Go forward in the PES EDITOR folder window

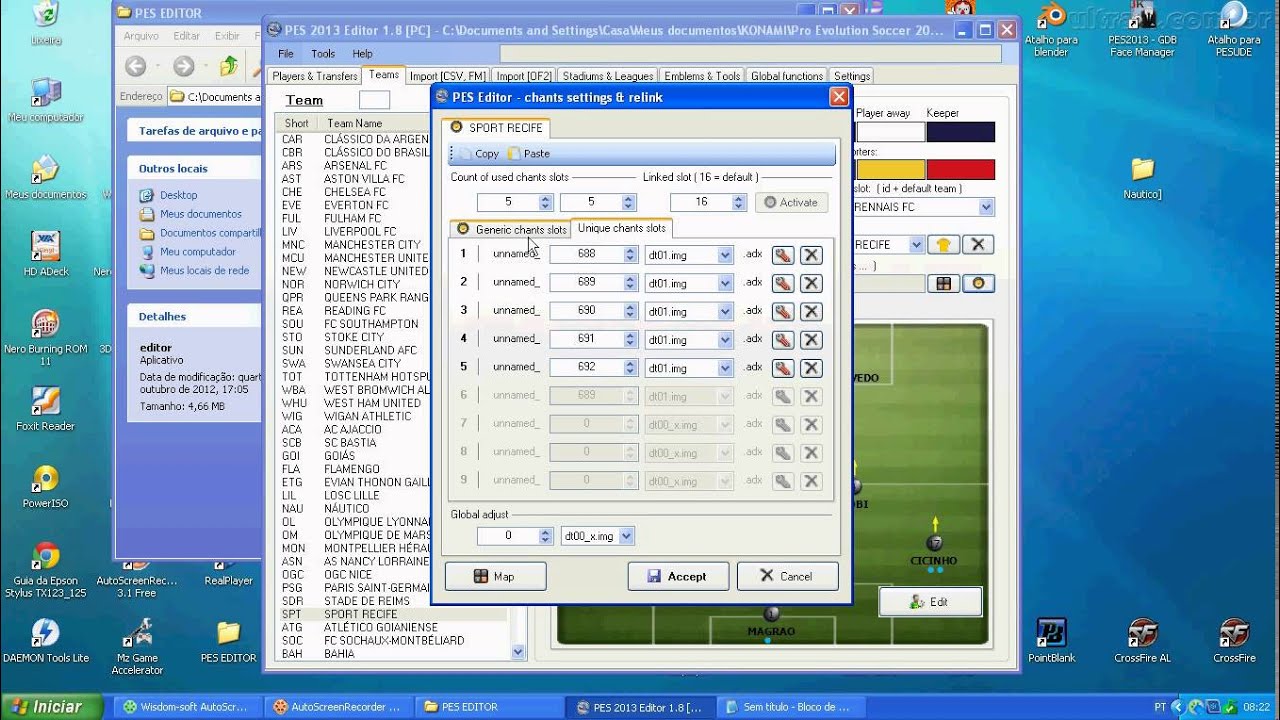183,67
